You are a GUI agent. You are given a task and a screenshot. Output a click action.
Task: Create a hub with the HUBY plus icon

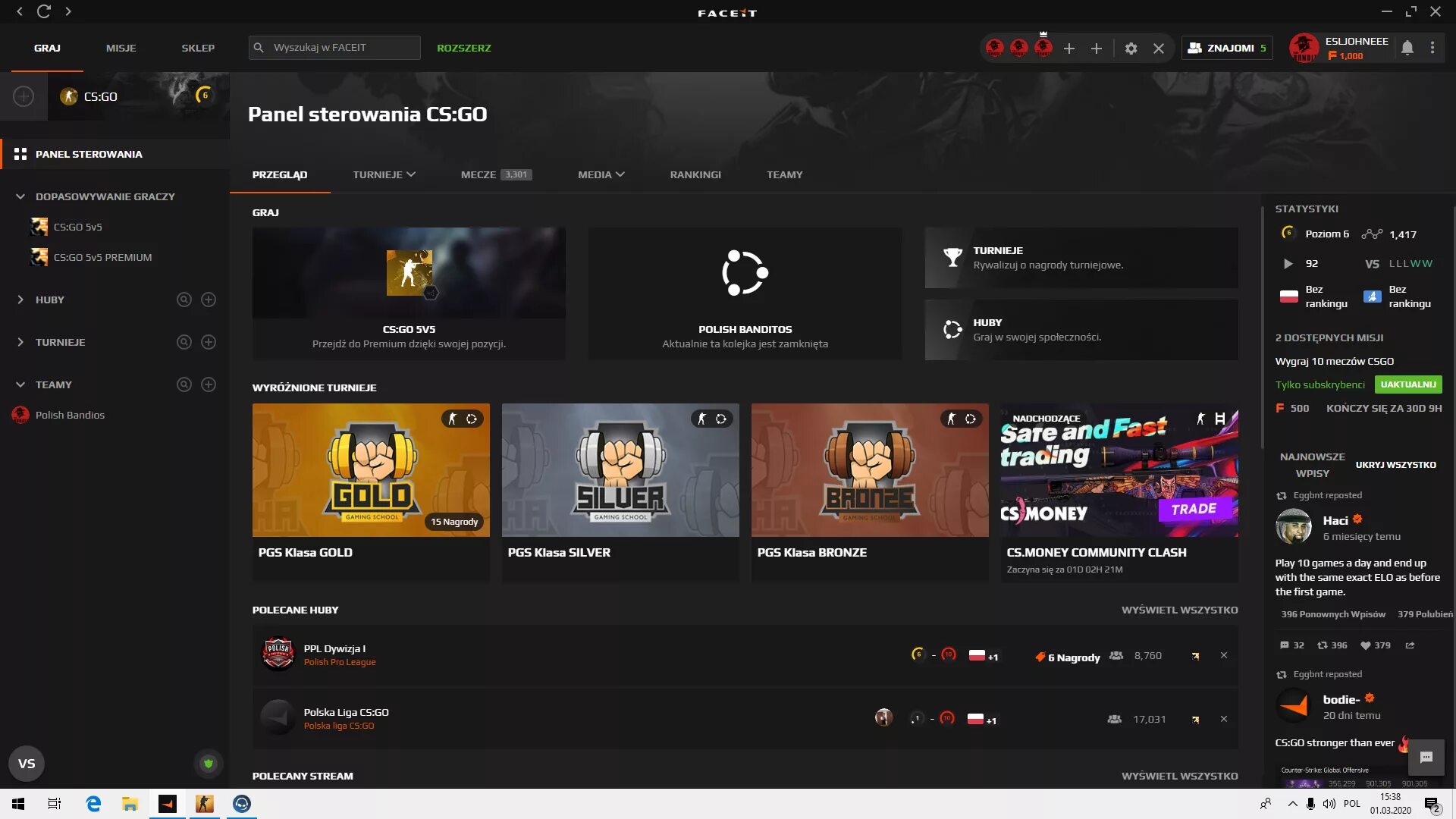pos(209,300)
